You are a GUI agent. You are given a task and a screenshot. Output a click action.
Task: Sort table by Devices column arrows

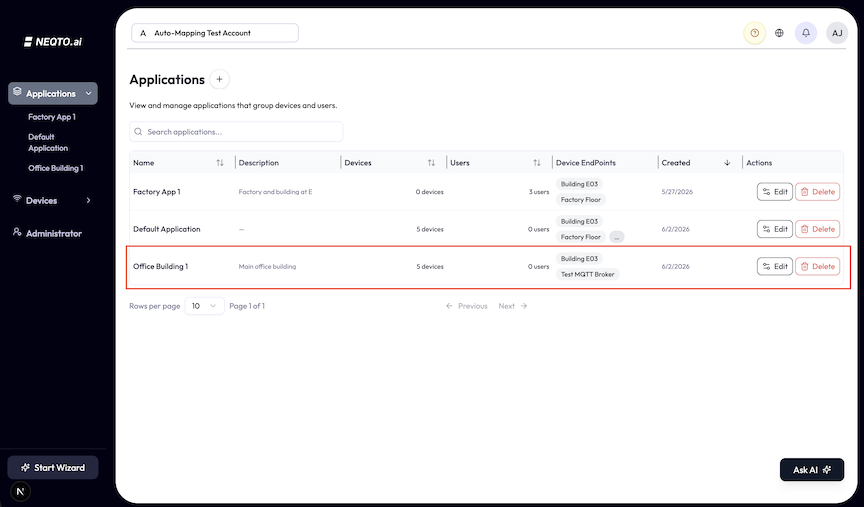(431, 163)
